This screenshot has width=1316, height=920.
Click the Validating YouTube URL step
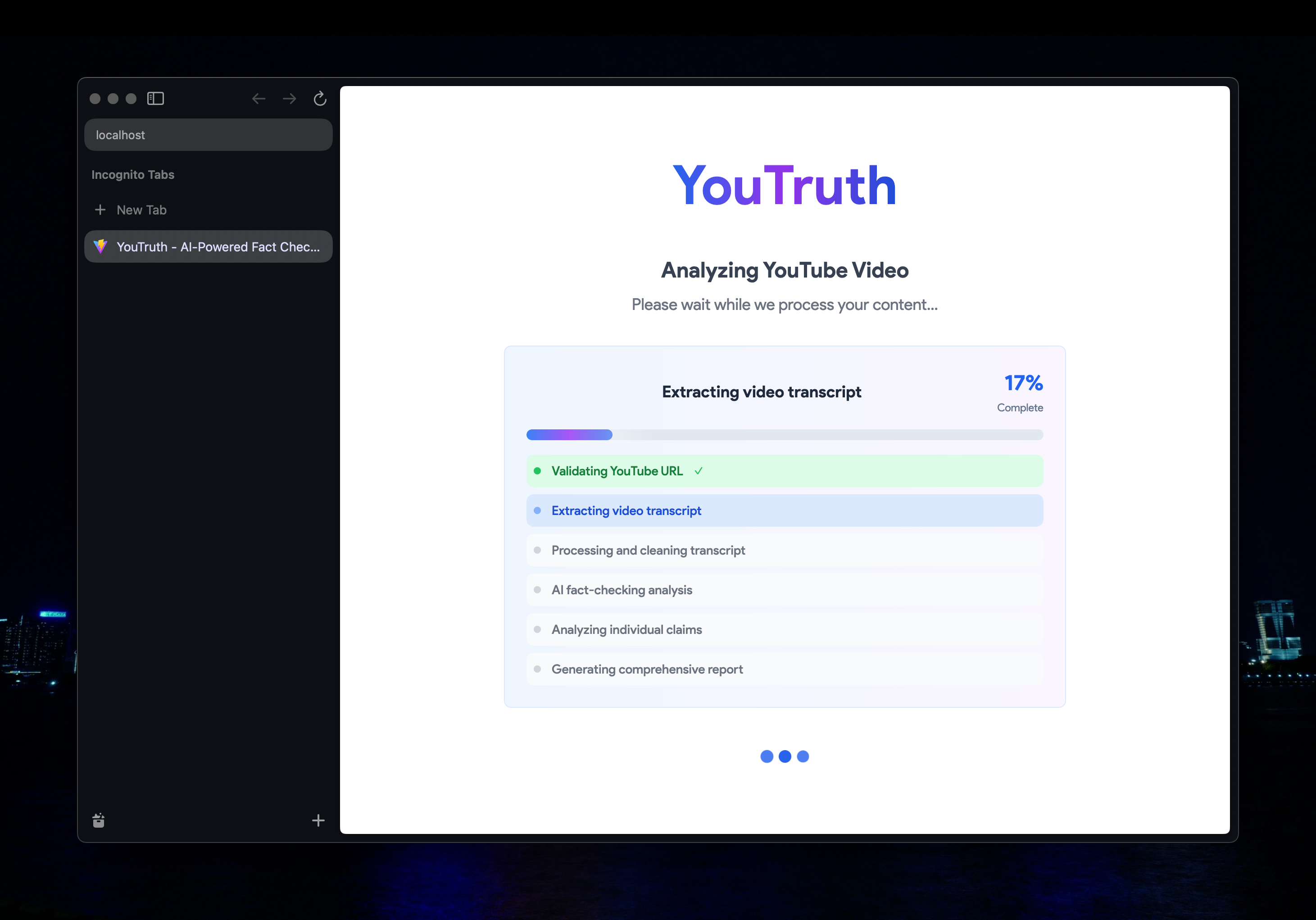tap(617, 471)
